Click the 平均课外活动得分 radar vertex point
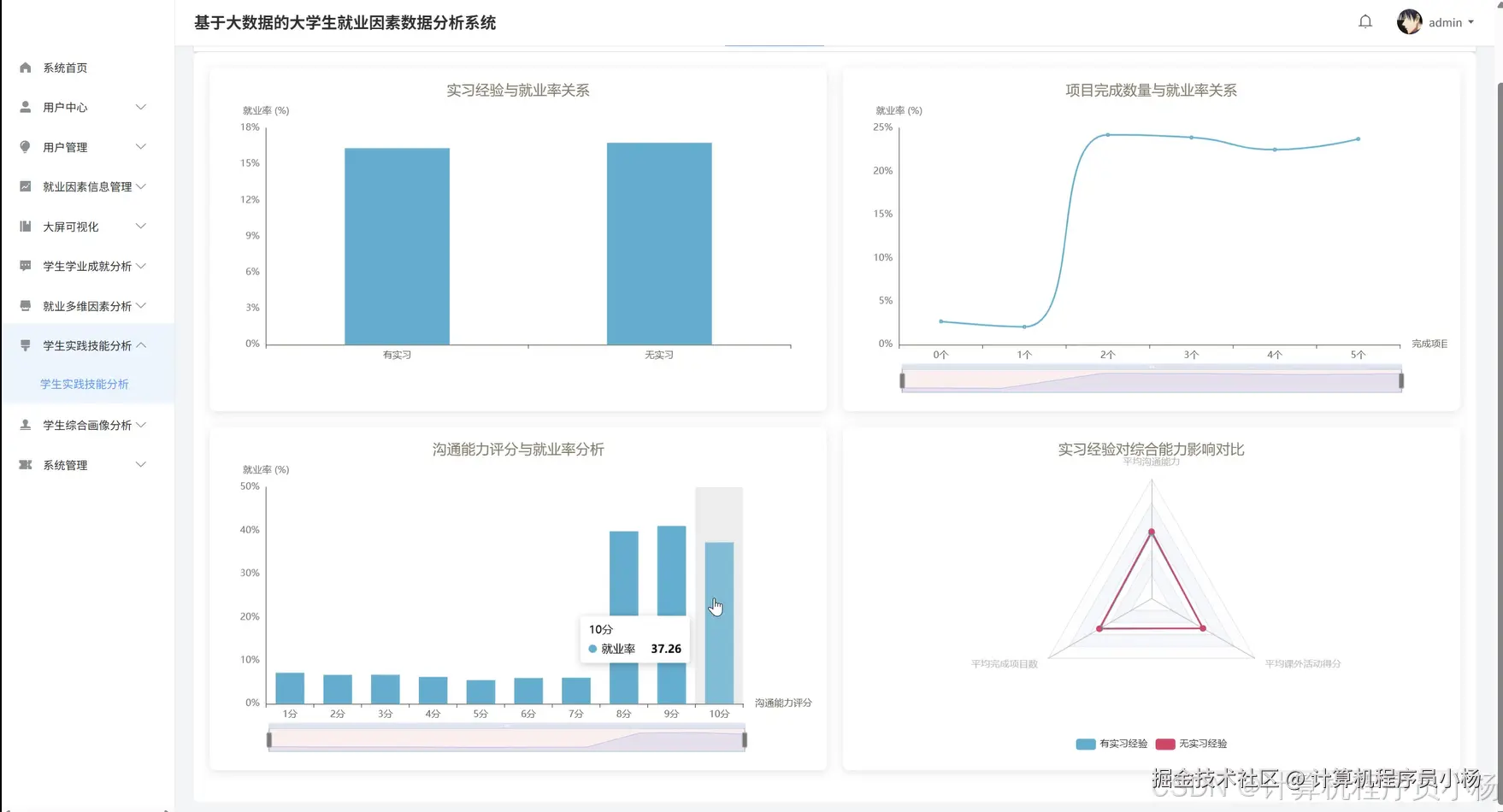Viewport: 1503px width, 812px height. point(1203,628)
